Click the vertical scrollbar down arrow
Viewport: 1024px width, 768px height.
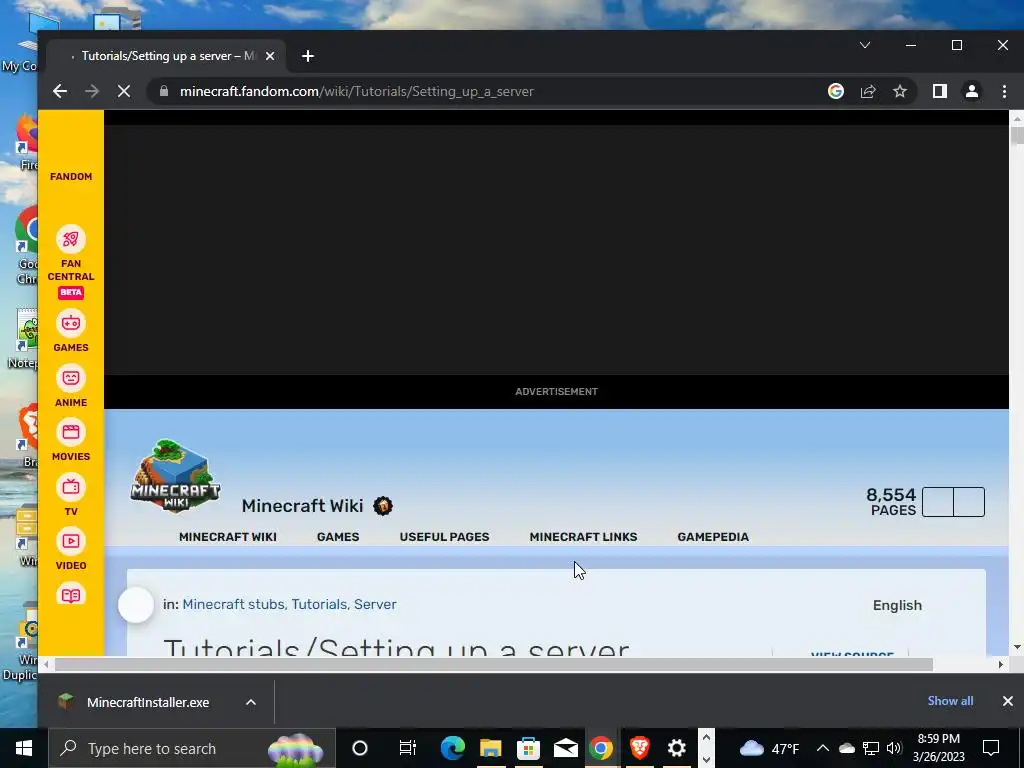point(1016,647)
